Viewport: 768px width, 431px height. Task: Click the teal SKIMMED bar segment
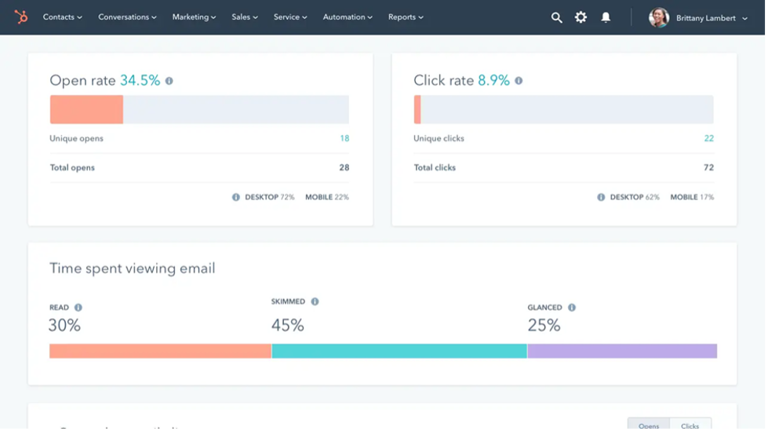401,352
